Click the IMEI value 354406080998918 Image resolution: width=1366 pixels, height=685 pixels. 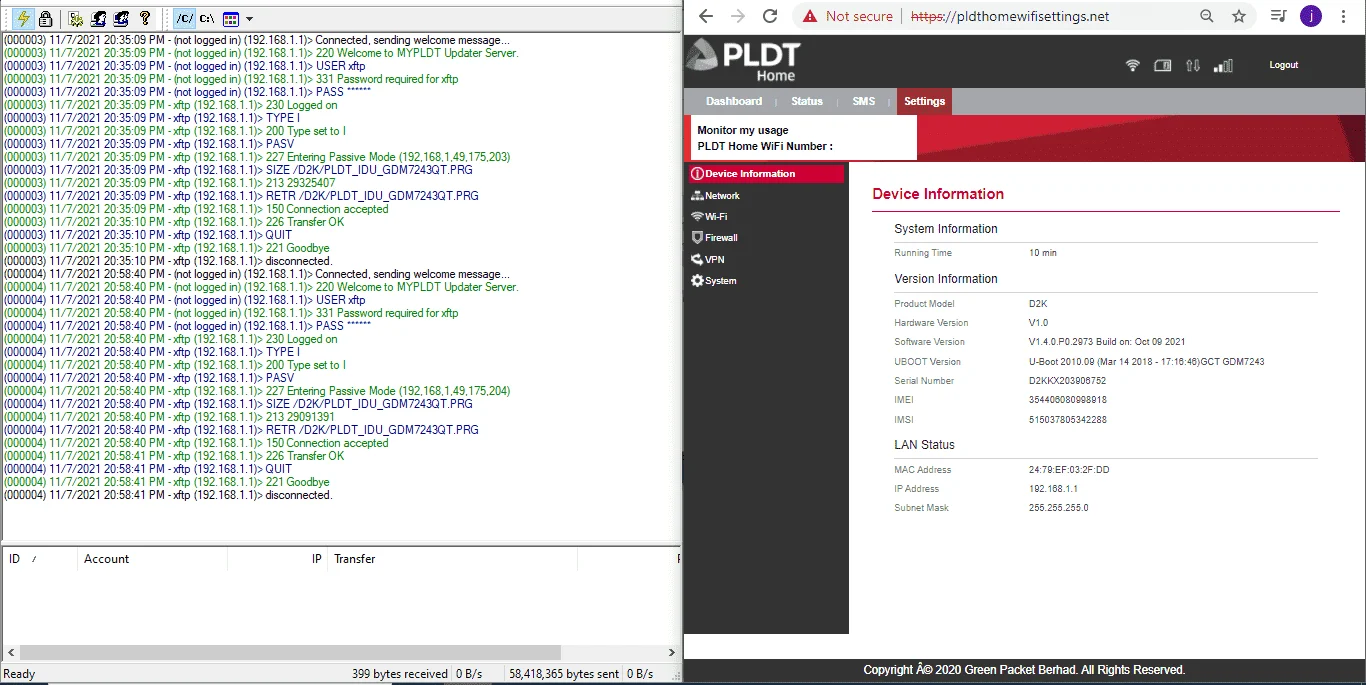(x=1068, y=400)
